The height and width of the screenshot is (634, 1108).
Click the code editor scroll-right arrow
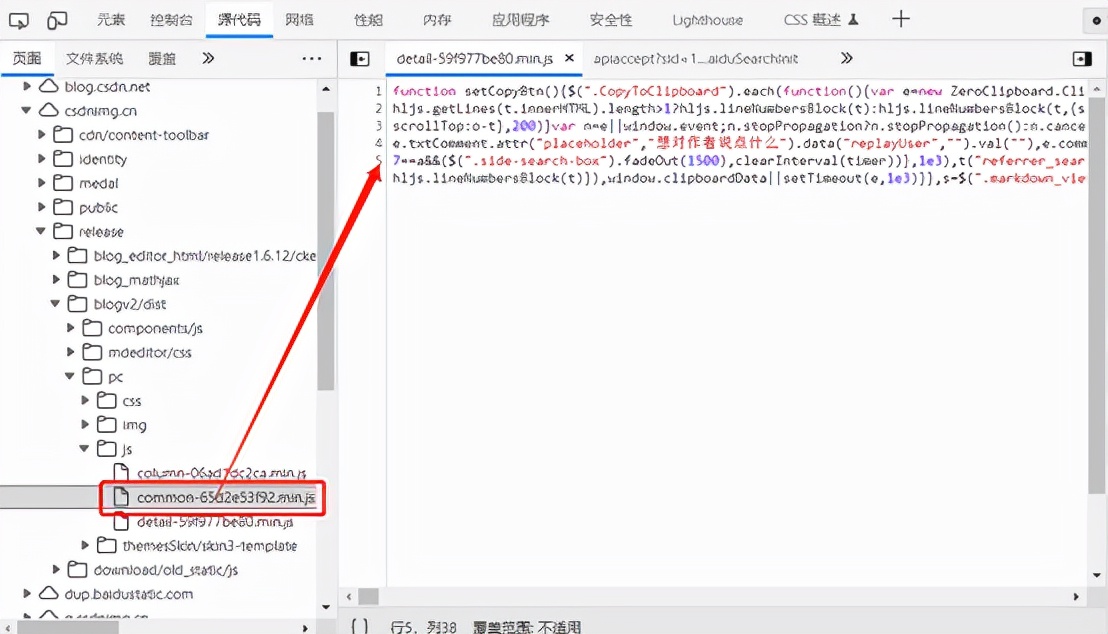(x=1076, y=597)
